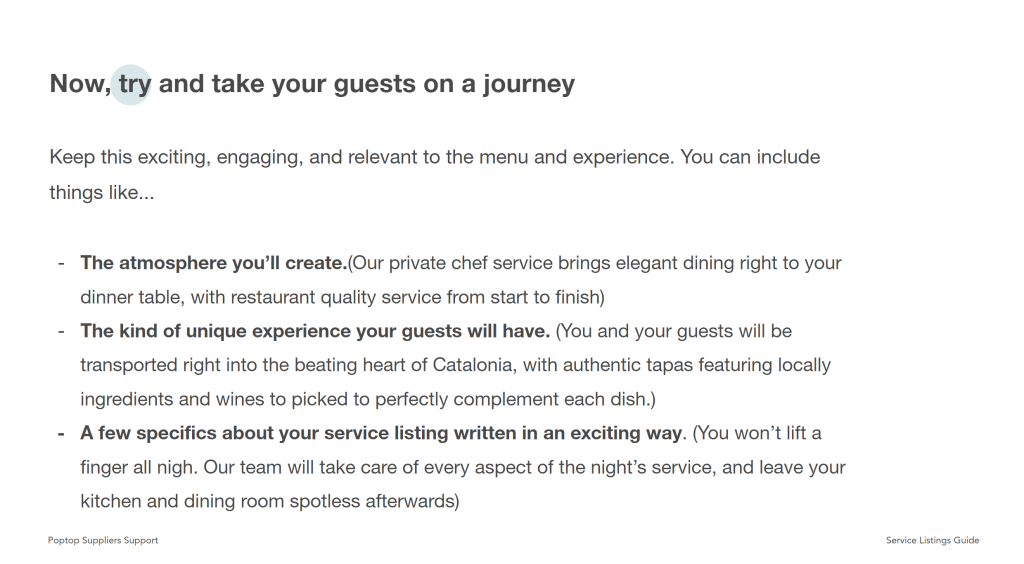Click the dash bullet before "The atmosphere"
The height and width of the screenshot is (564, 1024).
61,264
